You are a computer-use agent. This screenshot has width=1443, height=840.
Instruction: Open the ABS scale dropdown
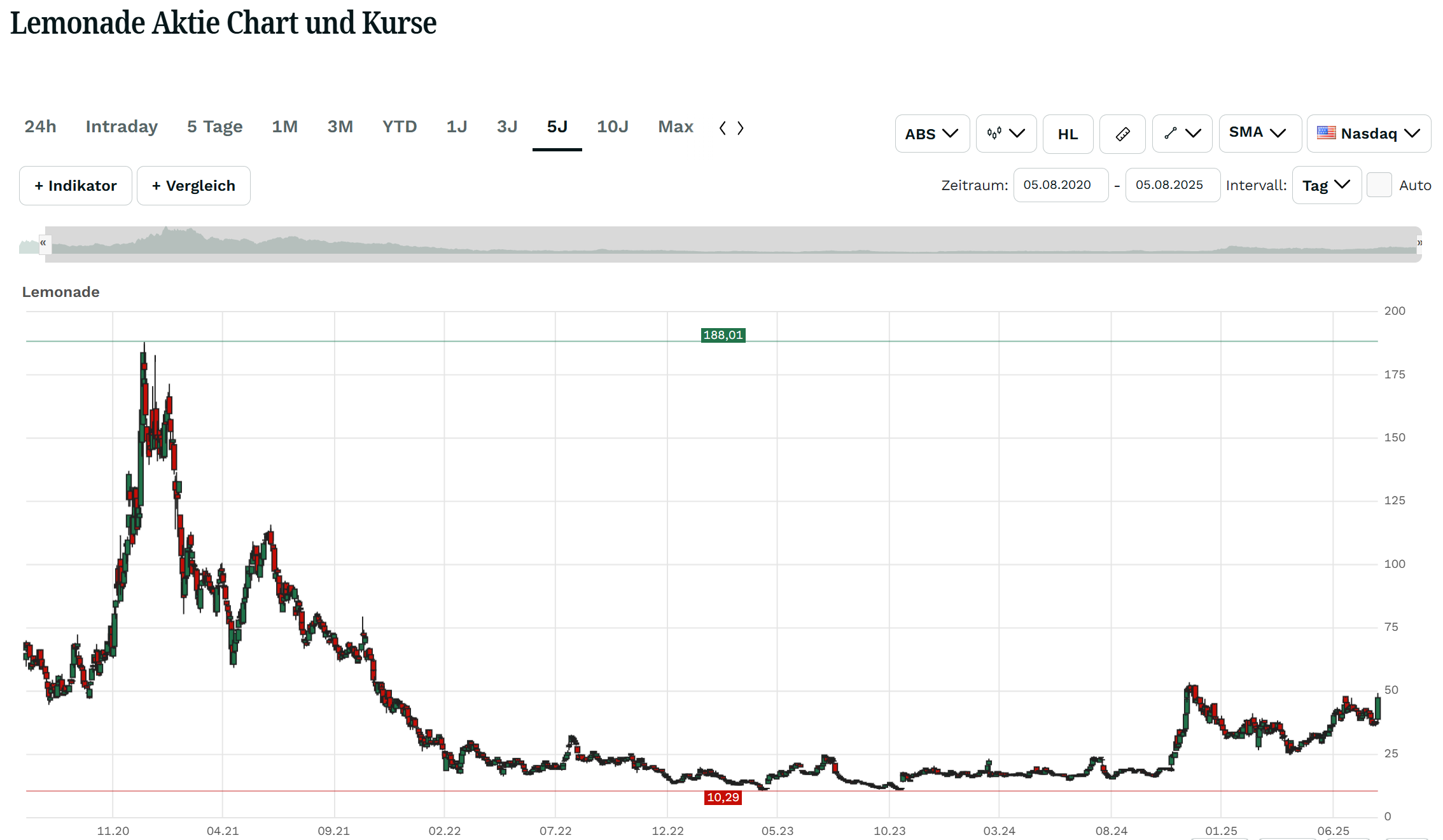tap(932, 134)
